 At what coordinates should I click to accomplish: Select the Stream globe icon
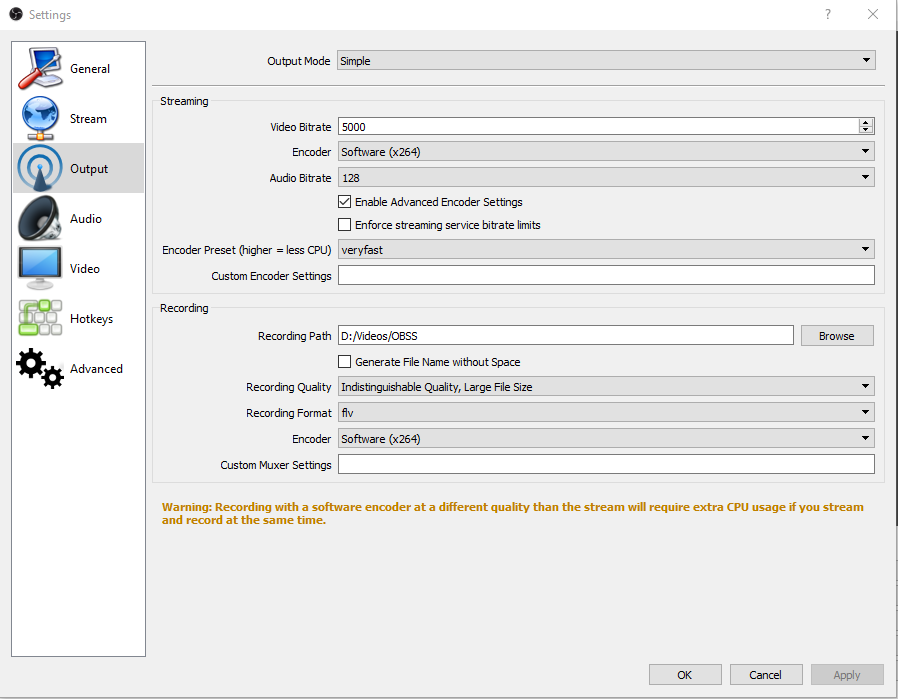coord(40,119)
